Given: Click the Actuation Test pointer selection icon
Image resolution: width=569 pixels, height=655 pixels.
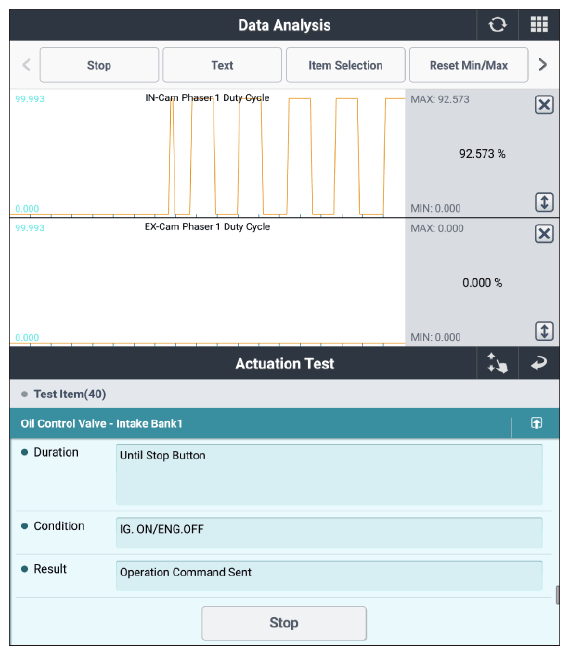Looking at the screenshot, I should click(x=497, y=363).
